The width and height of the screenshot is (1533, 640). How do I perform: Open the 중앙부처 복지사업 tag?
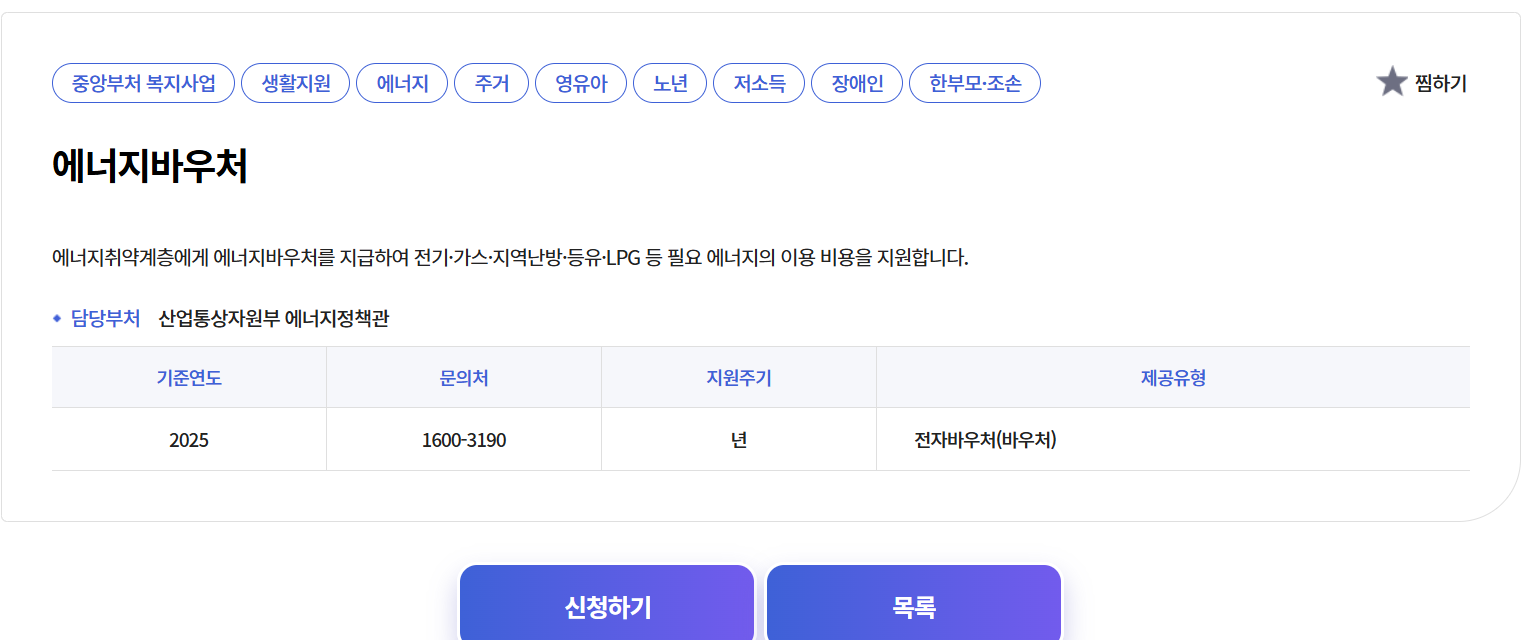(x=143, y=83)
